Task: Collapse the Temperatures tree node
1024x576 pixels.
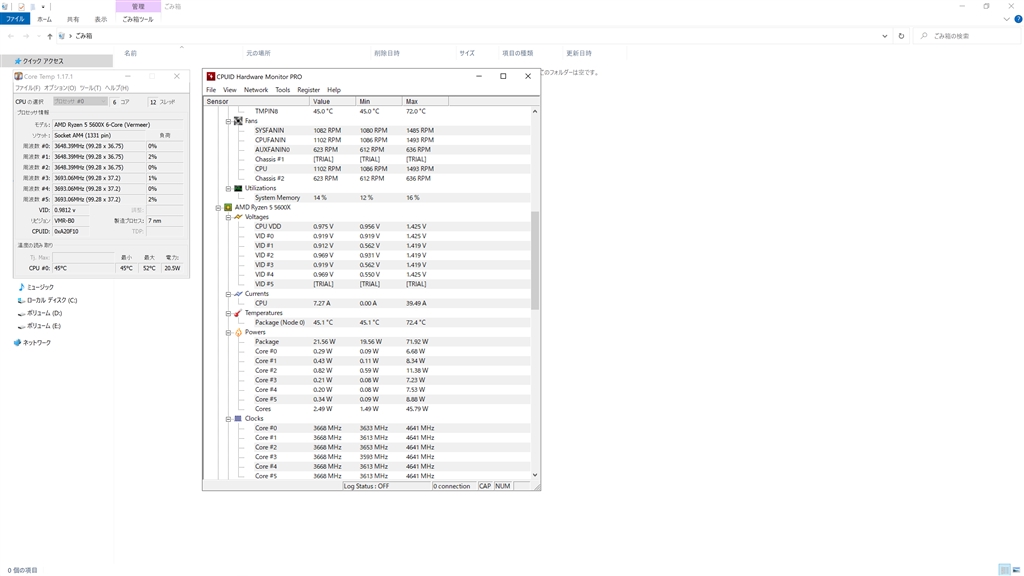Action: coord(229,313)
